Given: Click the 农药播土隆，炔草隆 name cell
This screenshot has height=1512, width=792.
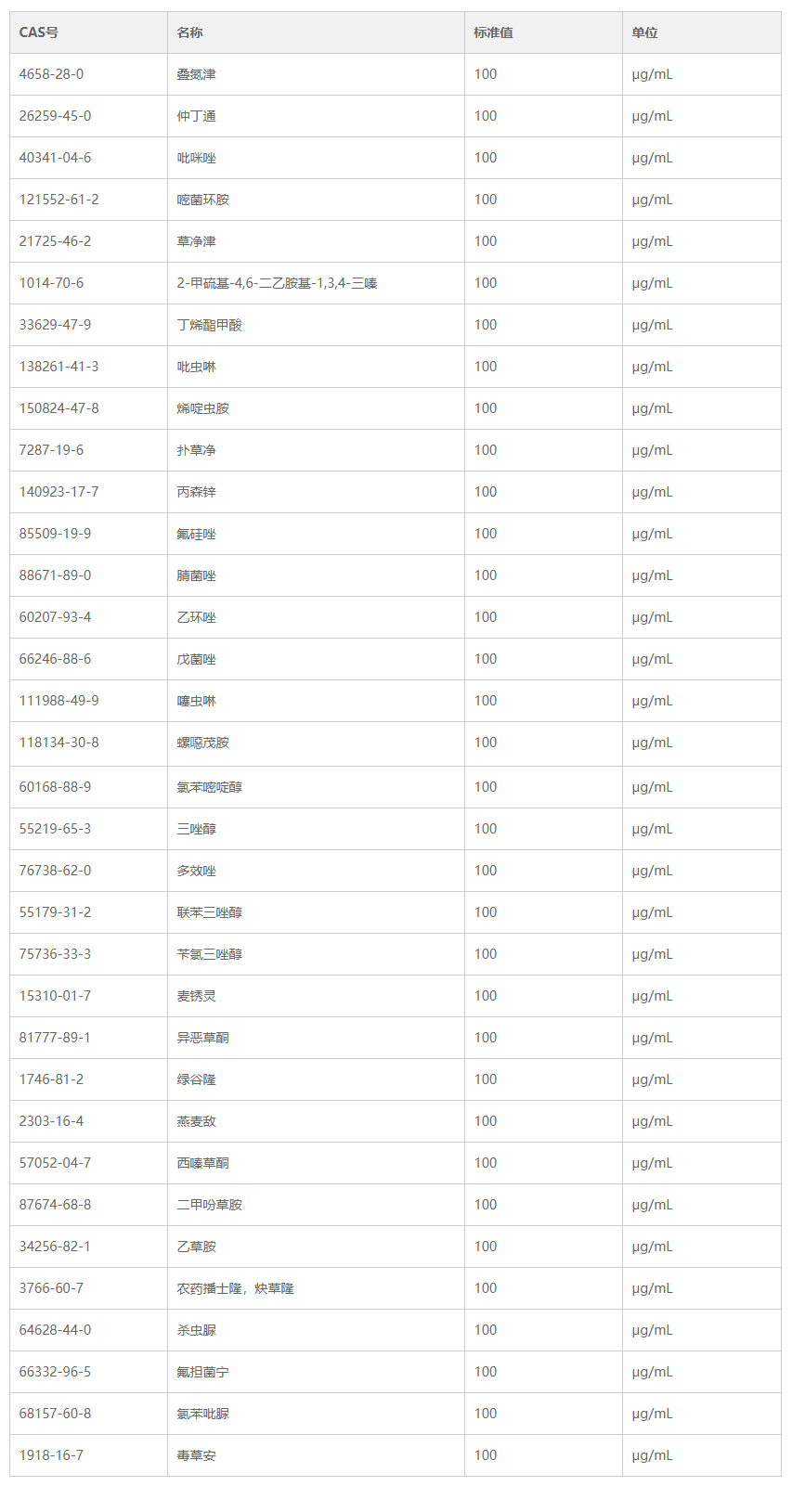Looking at the screenshot, I should (235, 1288).
